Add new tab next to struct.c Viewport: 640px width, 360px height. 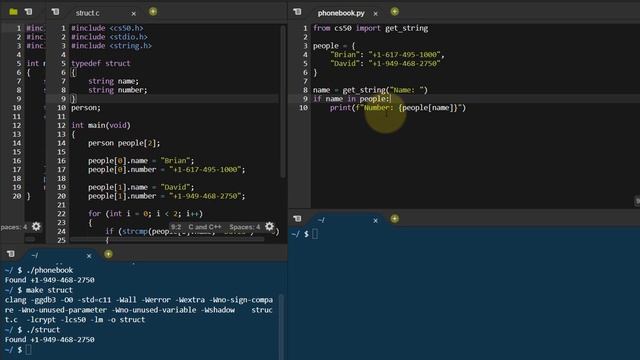[153, 11]
